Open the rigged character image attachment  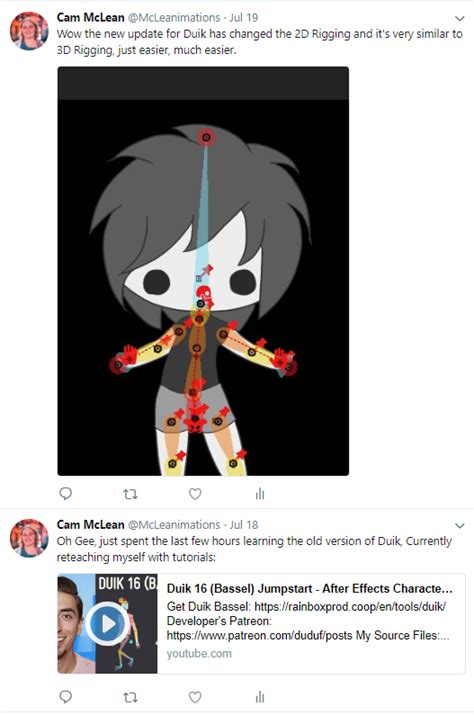(203, 271)
